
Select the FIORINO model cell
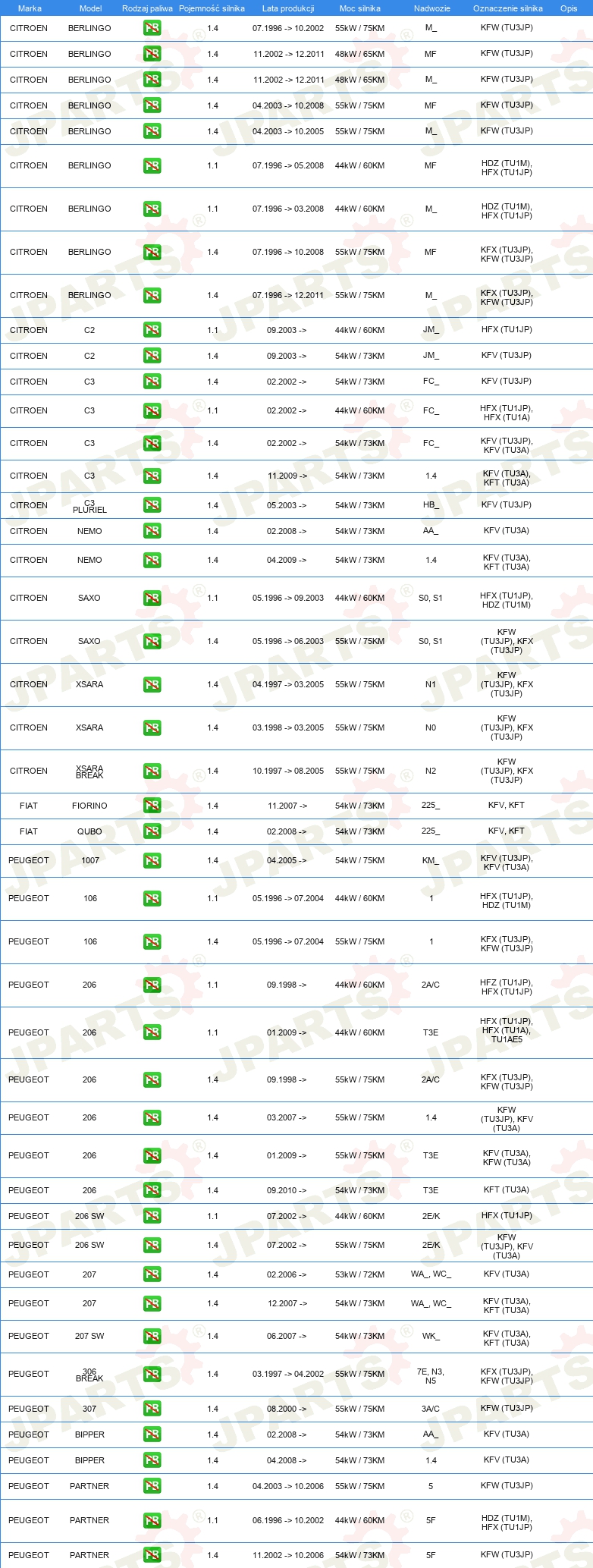click(x=89, y=806)
